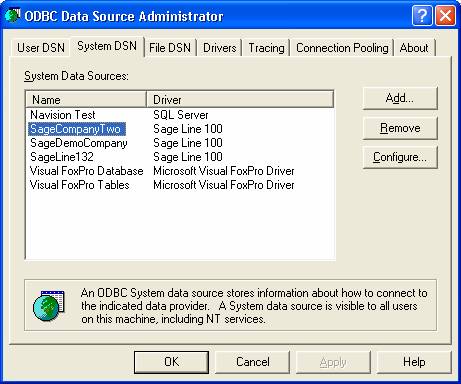Click driver cell of Visual FoxPro Tables row
The width and height of the screenshot is (461, 384).
(224, 185)
